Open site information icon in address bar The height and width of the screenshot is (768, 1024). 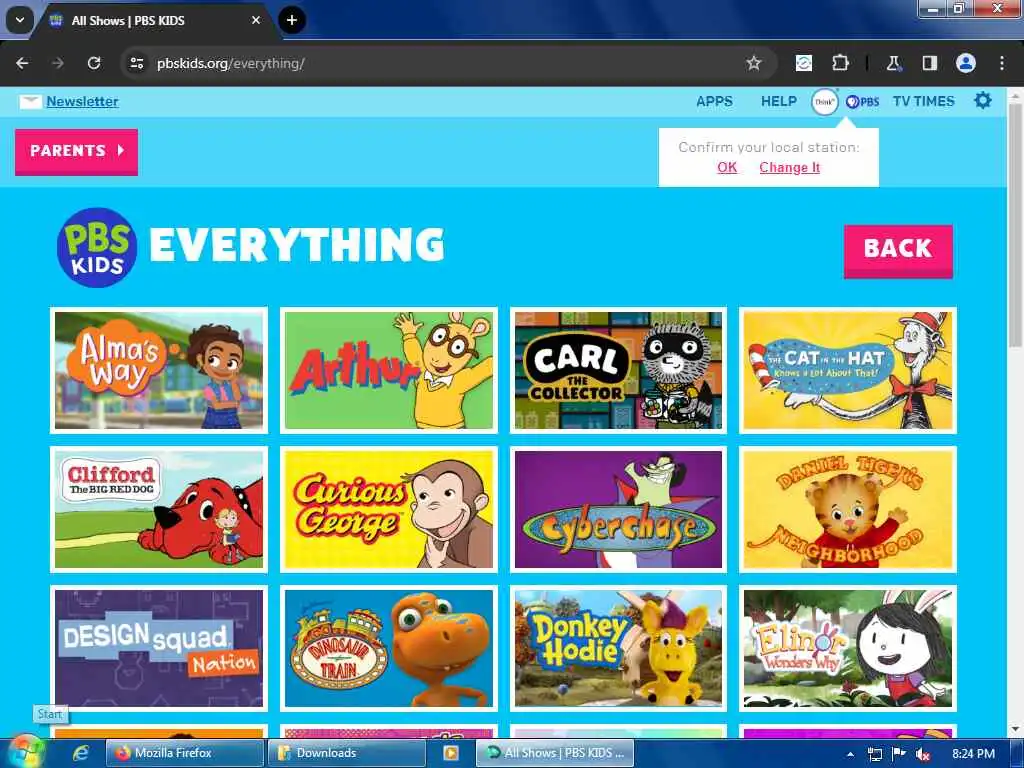point(137,63)
